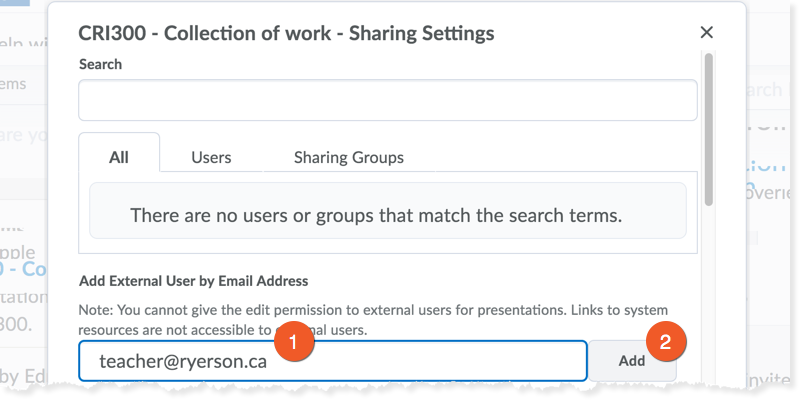Viewport: 800px width, 400px height.
Task: Click the orange step 2 badge
Action: pyautogui.click(x=665, y=341)
